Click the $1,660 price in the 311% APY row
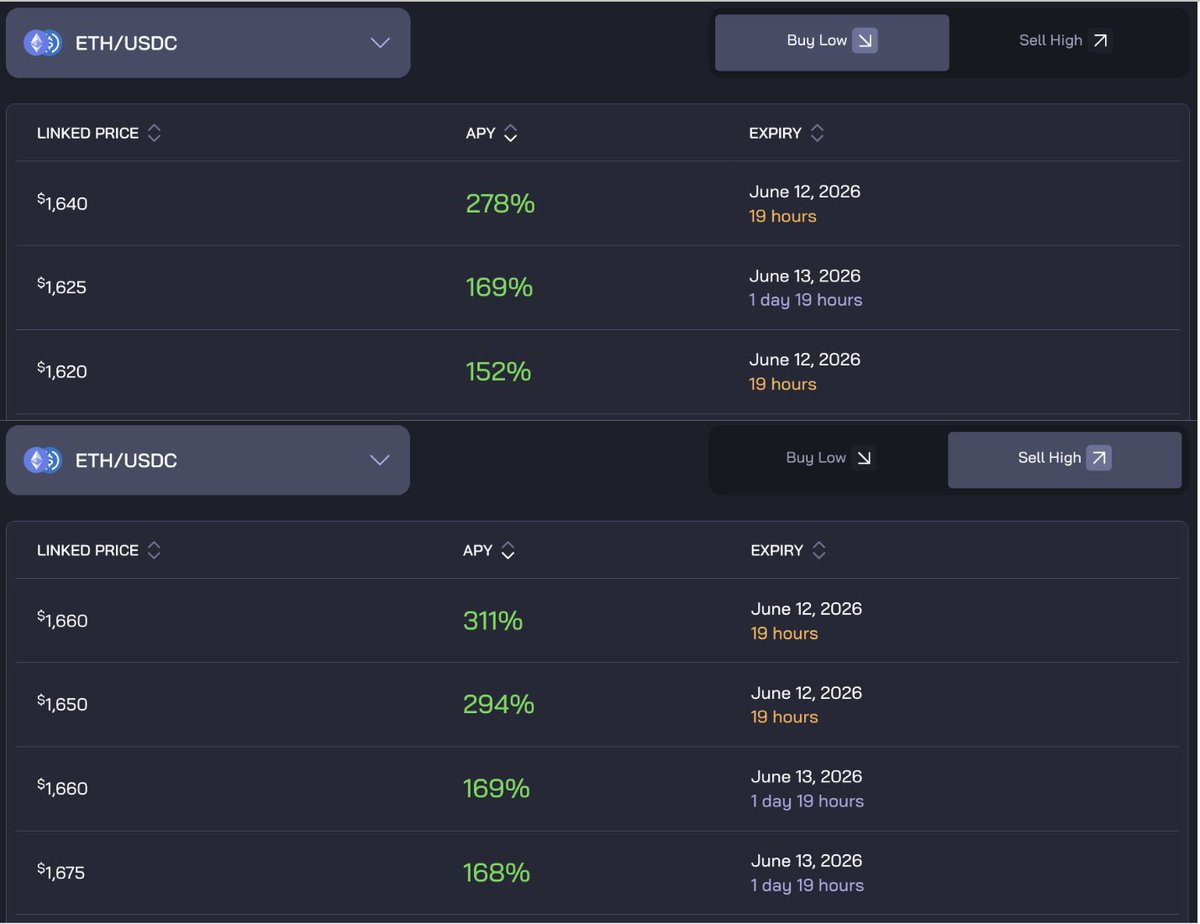This screenshot has height=924, width=1200. point(62,620)
